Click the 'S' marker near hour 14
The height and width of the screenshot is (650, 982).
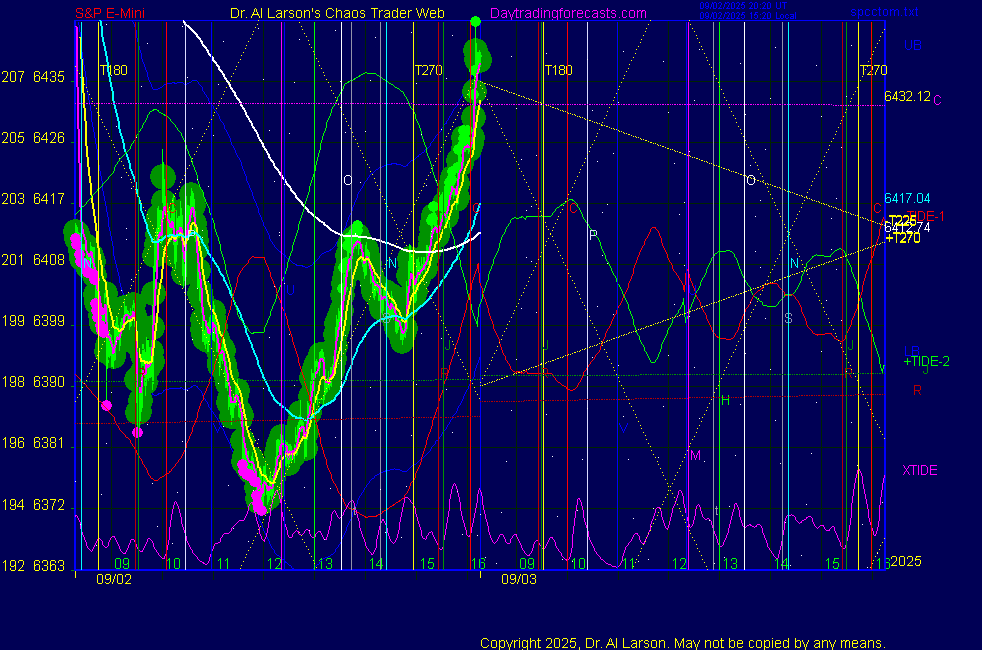pyautogui.click(x=788, y=319)
